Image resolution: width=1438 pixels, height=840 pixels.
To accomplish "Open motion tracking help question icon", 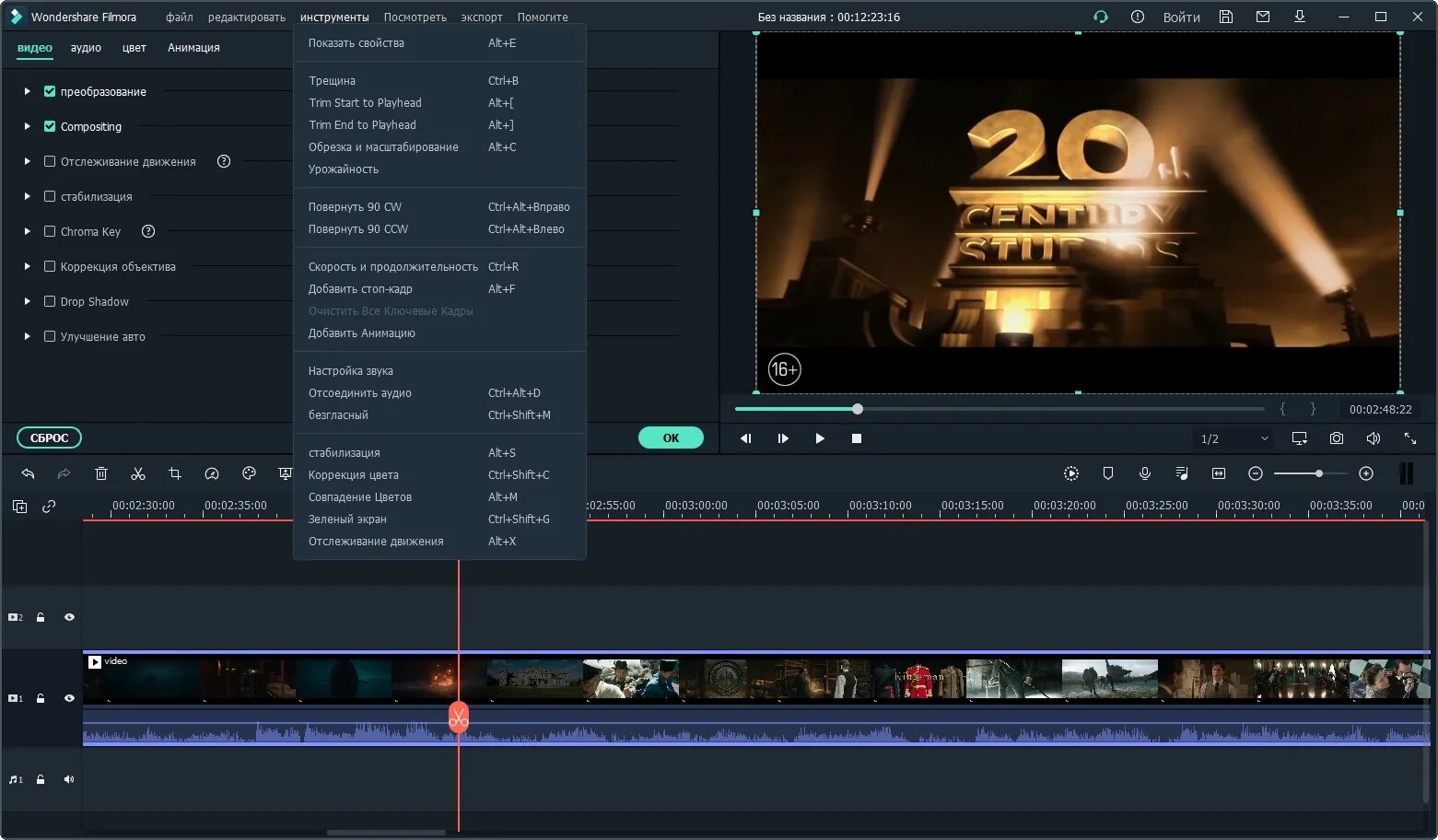I will (x=224, y=161).
